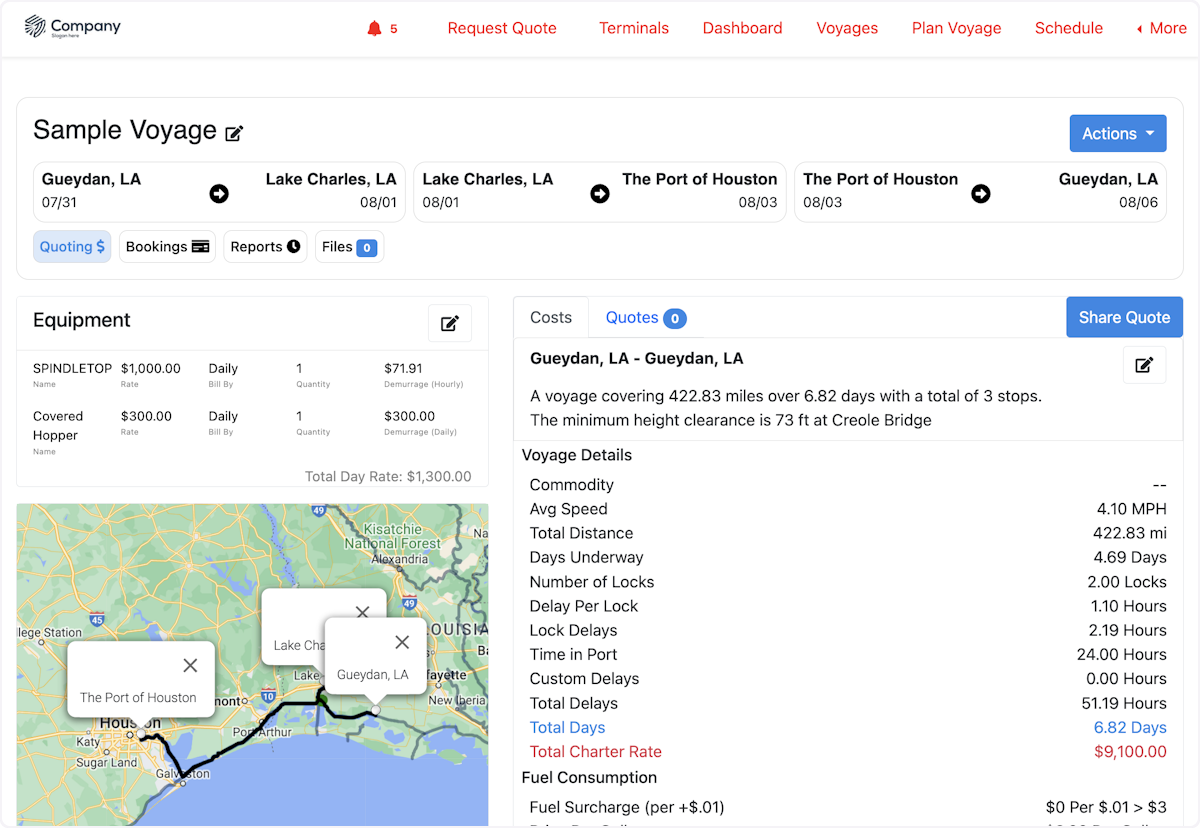Click arrow icon in Lake Charles to Houston leg
1200x828 pixels.
click(x=600, y=194)
